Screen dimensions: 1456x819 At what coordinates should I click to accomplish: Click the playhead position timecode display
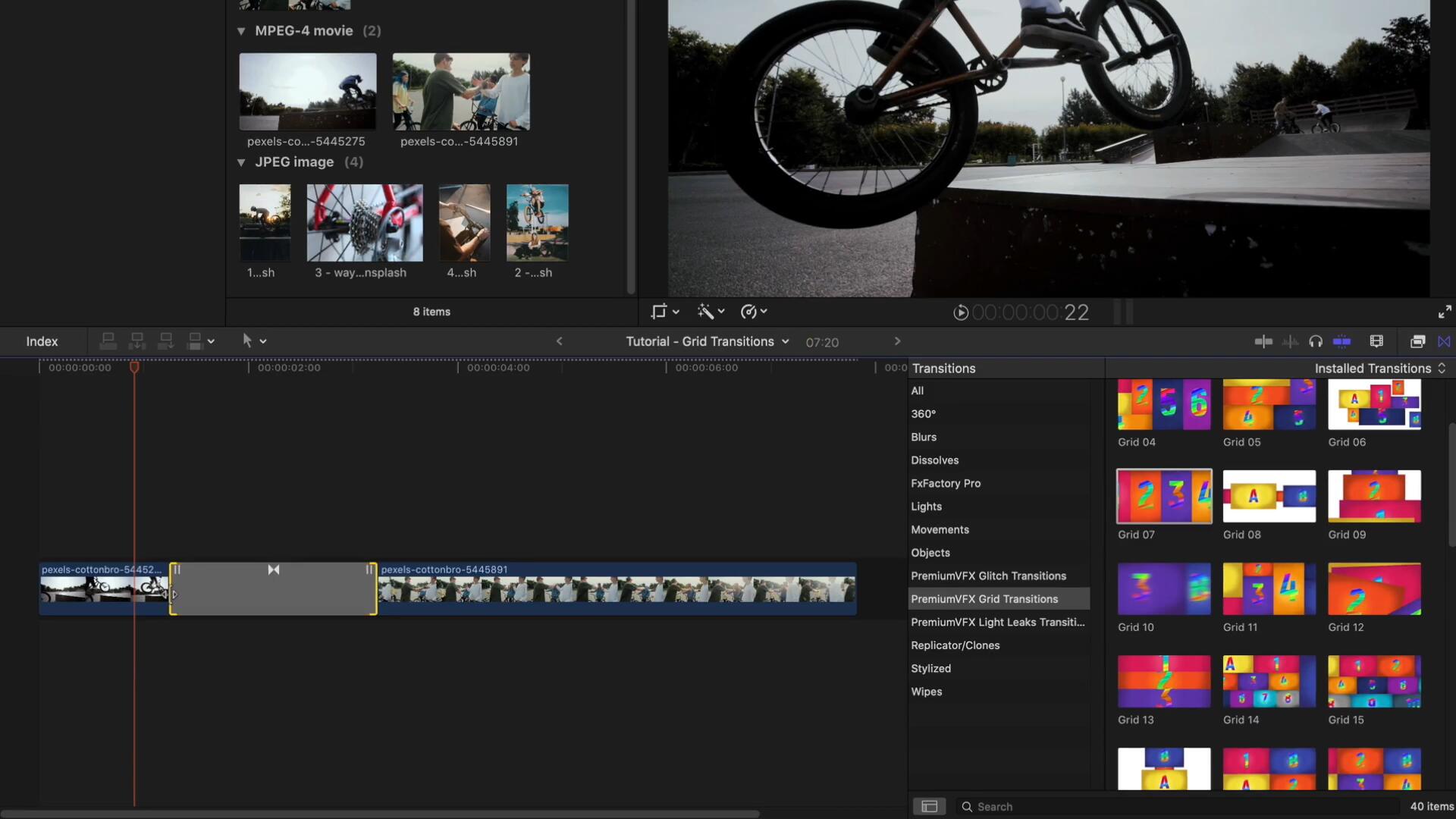click(1030, 312)
